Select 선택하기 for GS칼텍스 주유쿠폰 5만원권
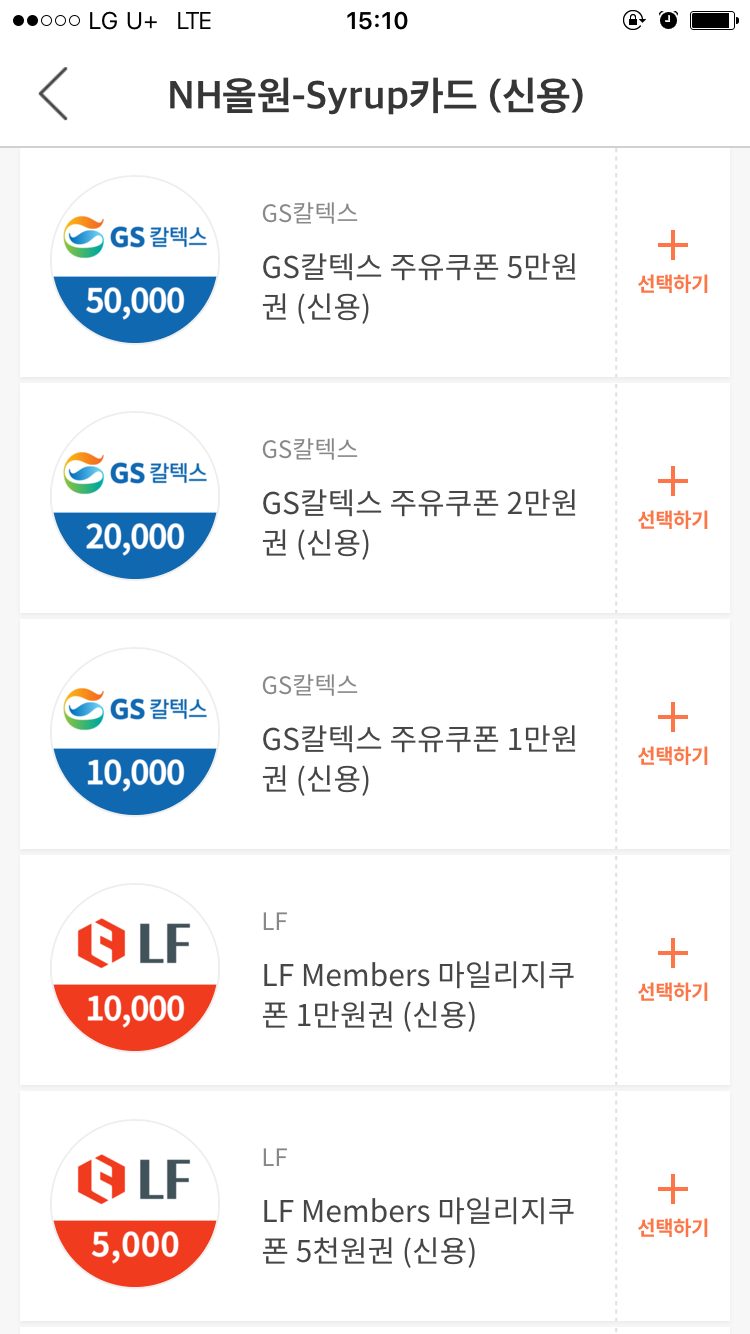Viewport: 750px width, 1334px height. [673, 262]
